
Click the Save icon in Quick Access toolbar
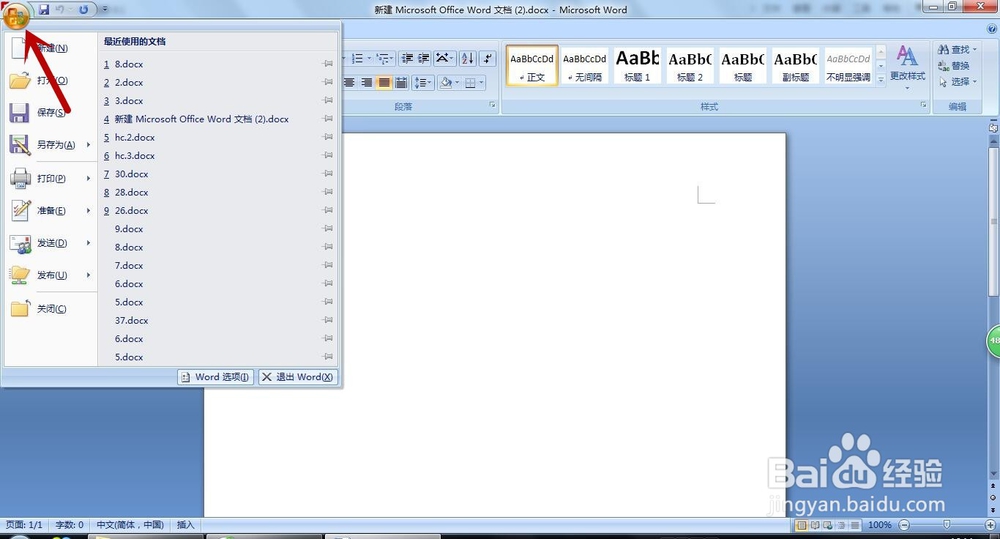click(44, 10)
